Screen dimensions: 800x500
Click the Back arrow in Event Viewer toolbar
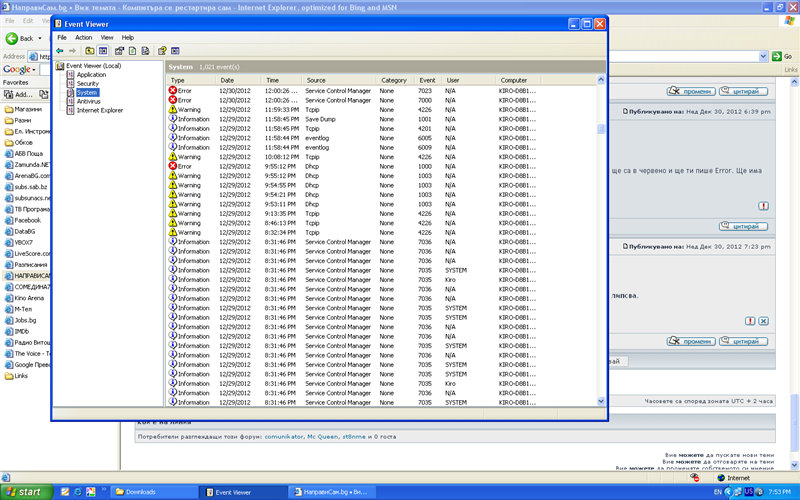60,51
